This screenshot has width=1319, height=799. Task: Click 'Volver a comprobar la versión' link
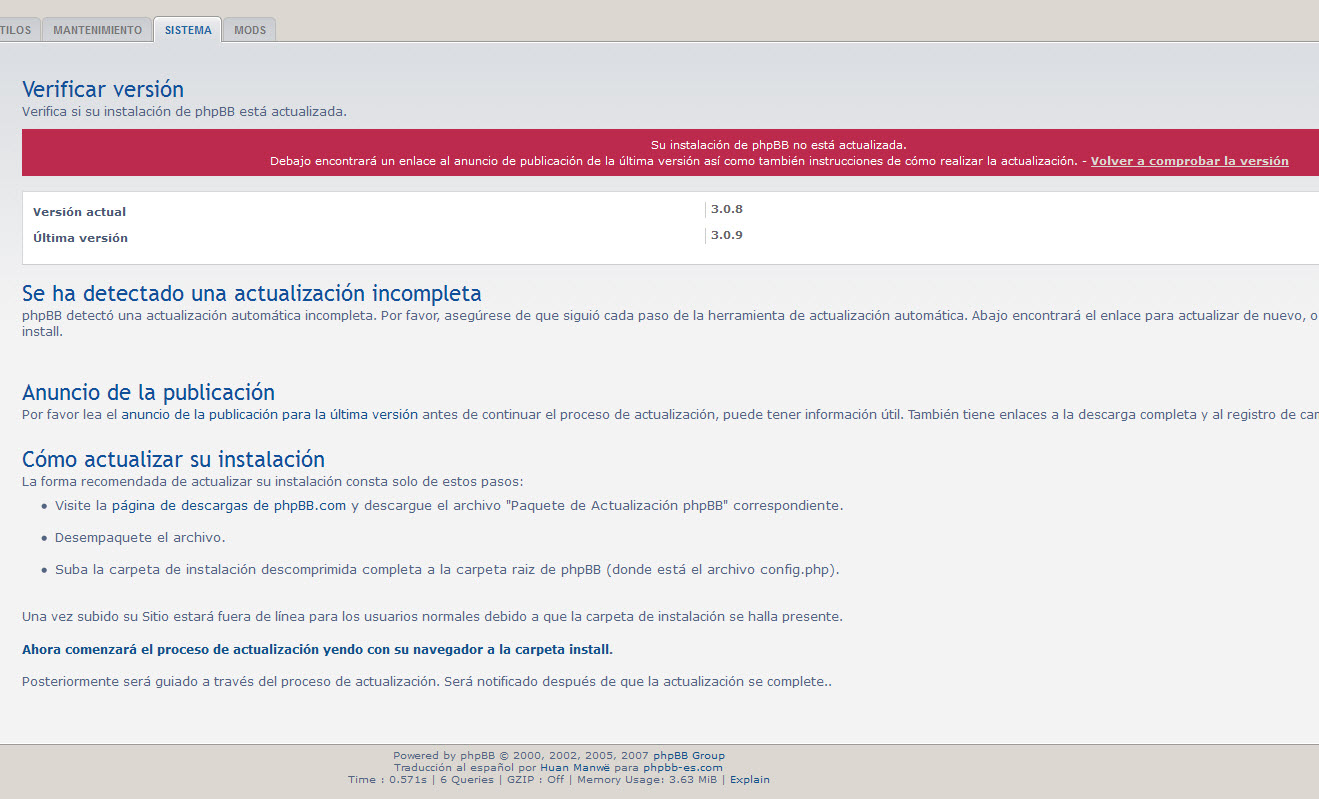point(1189,161)
